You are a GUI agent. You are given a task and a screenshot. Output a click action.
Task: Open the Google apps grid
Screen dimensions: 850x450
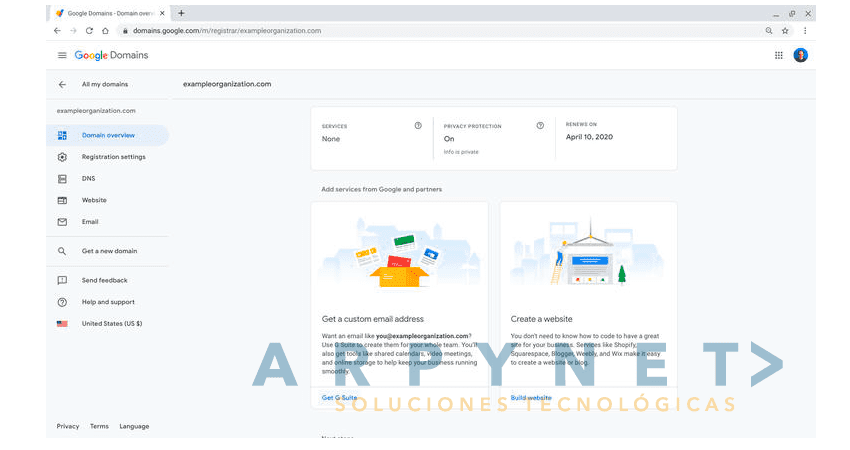[778, 55]
